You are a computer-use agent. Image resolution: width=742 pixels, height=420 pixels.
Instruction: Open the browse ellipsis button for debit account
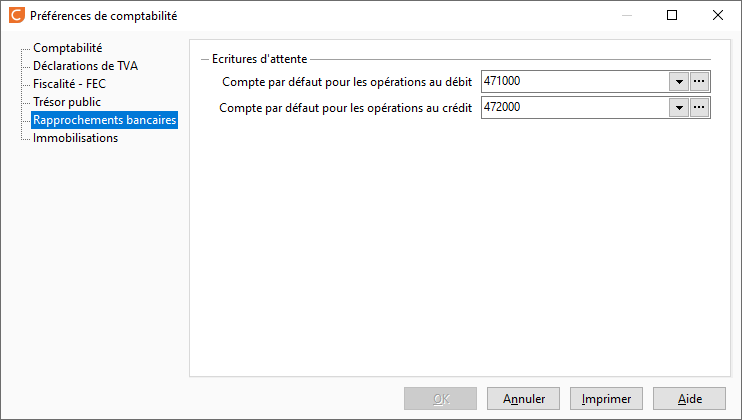tap(699, 81)
